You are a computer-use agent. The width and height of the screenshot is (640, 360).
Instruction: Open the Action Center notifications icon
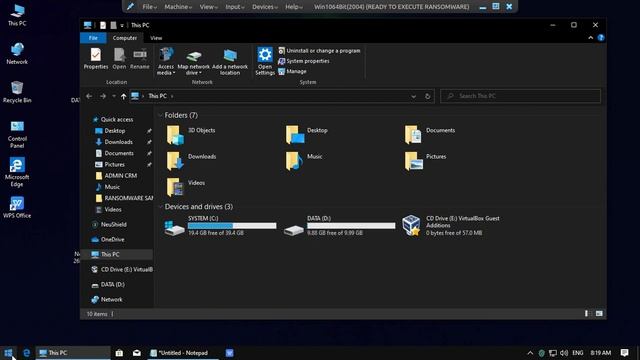[x=624, y=353]
